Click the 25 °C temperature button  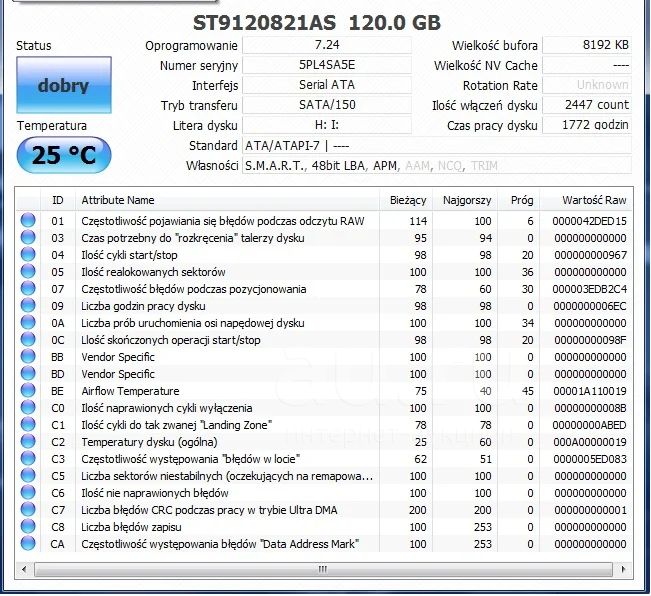coord(64,155)
